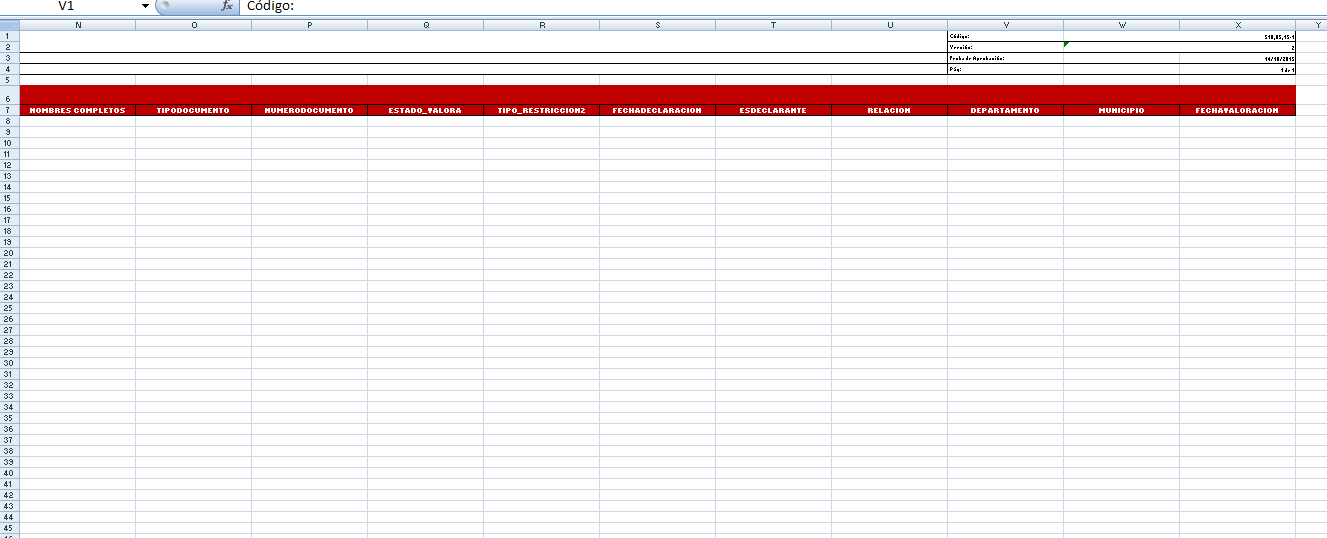Select column Y header

click(x=1311, y=24)
